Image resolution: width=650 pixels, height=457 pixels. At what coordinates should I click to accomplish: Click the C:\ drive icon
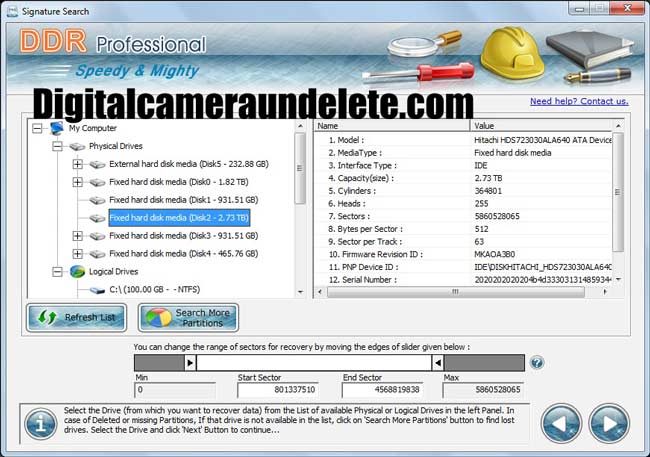tap(97, 290)
